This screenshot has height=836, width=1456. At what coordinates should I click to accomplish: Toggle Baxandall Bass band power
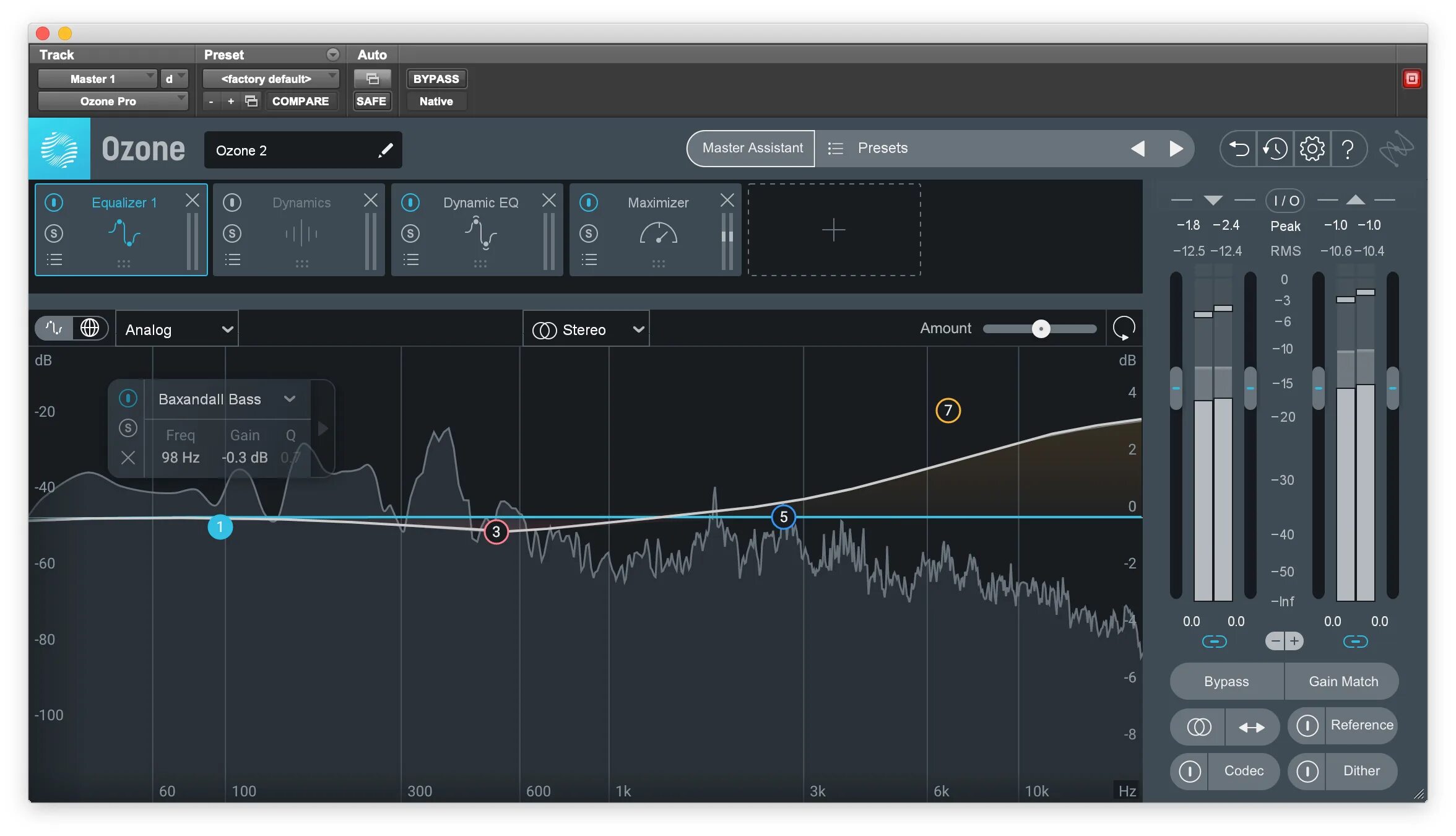coord(128,398)
